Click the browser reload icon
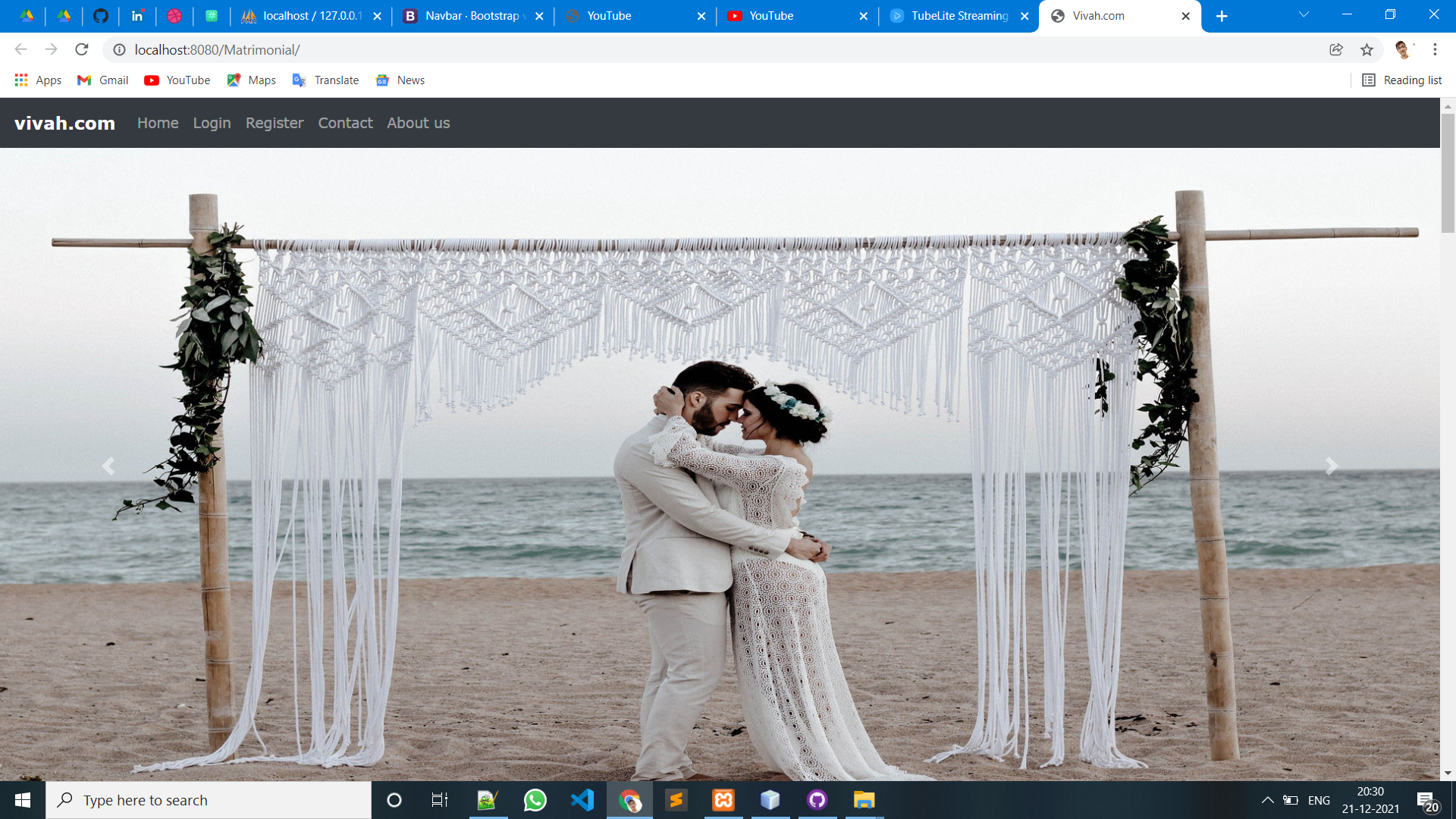 (82, 50)
